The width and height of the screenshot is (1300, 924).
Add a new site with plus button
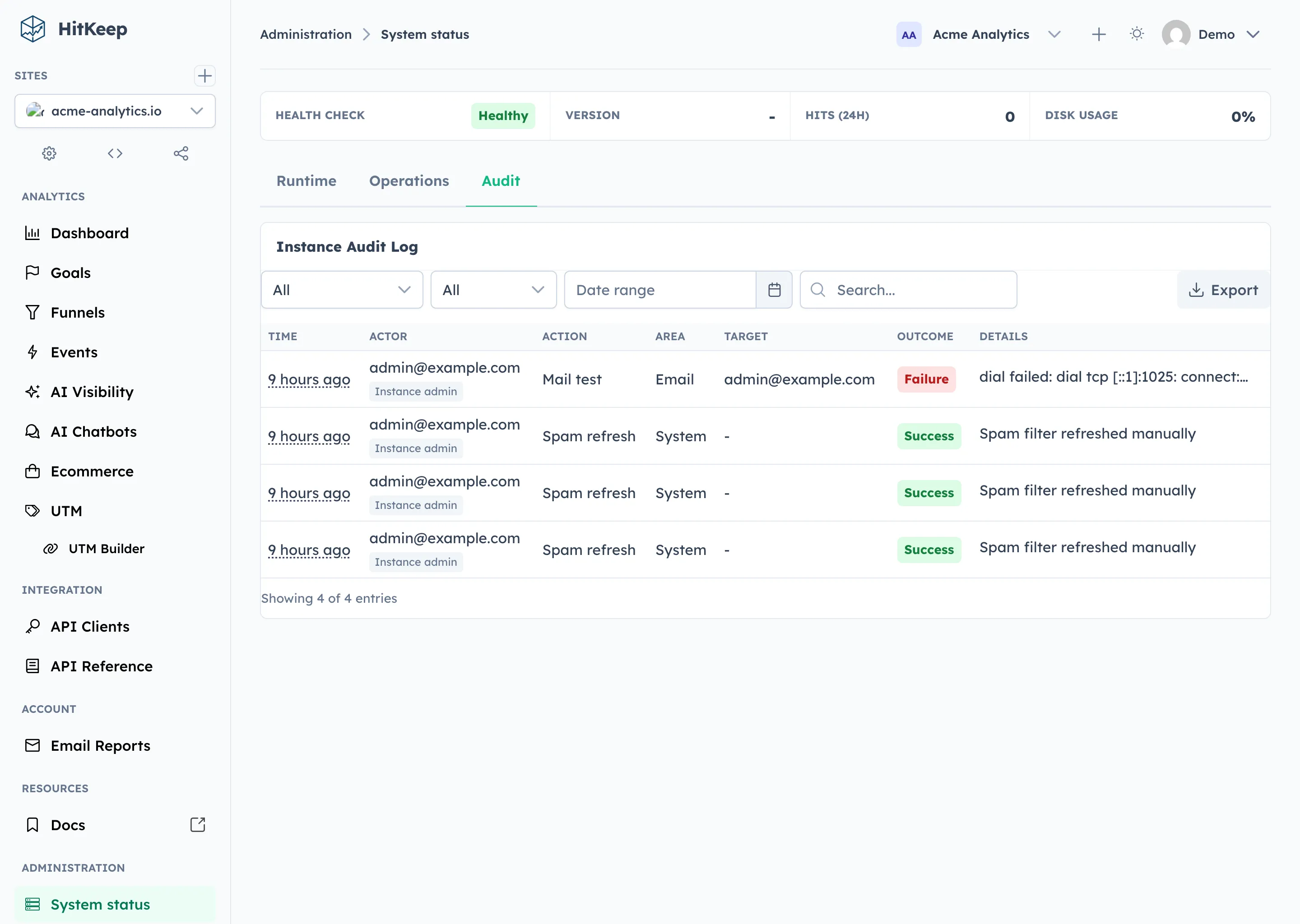[x=204, y=76]
